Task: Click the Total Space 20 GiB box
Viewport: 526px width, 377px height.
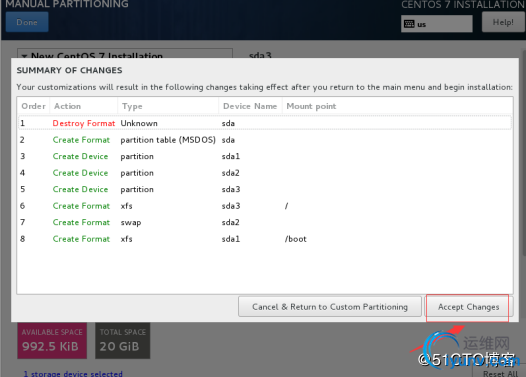Action: pyautogui.click(x=122, y=340)
